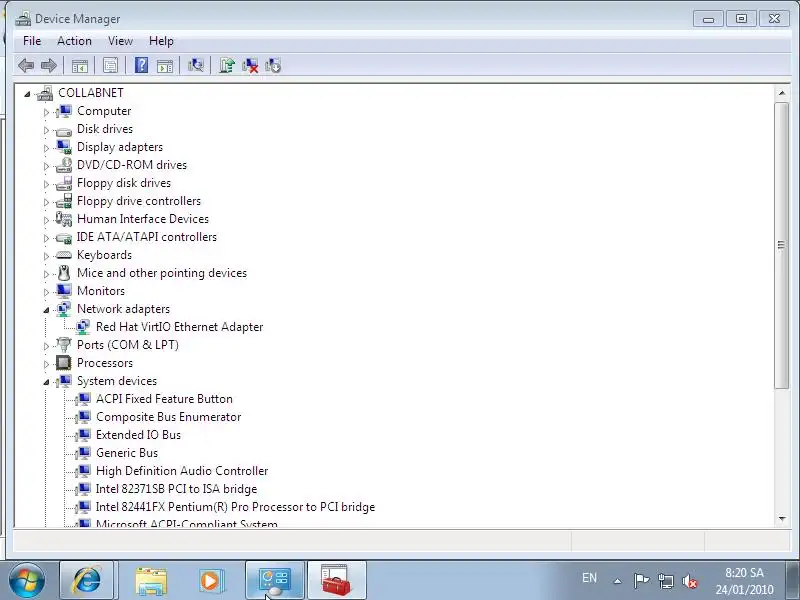Click the network tray icon
800x600 pixels.
[666, 581]
